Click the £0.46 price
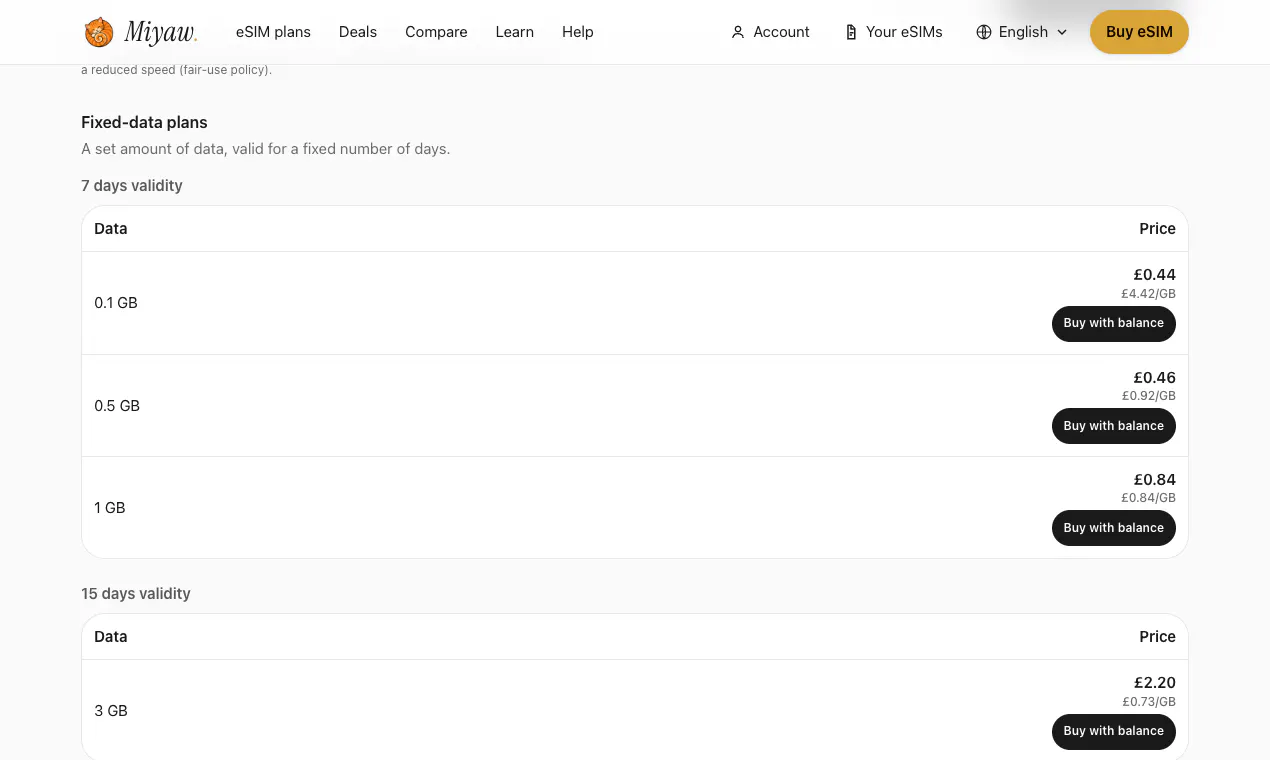The image size is (1270, 760). [1154, 378]
